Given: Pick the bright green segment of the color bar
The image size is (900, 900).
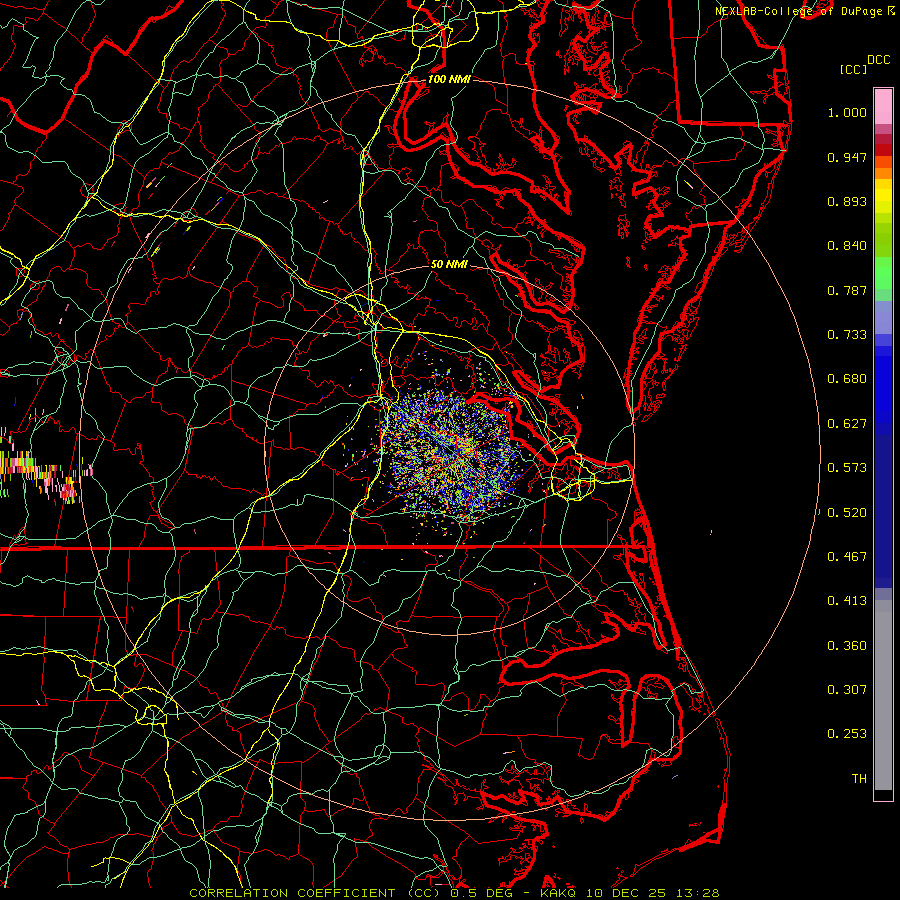Looking at the screenshot, I should (x=883, y=273).
